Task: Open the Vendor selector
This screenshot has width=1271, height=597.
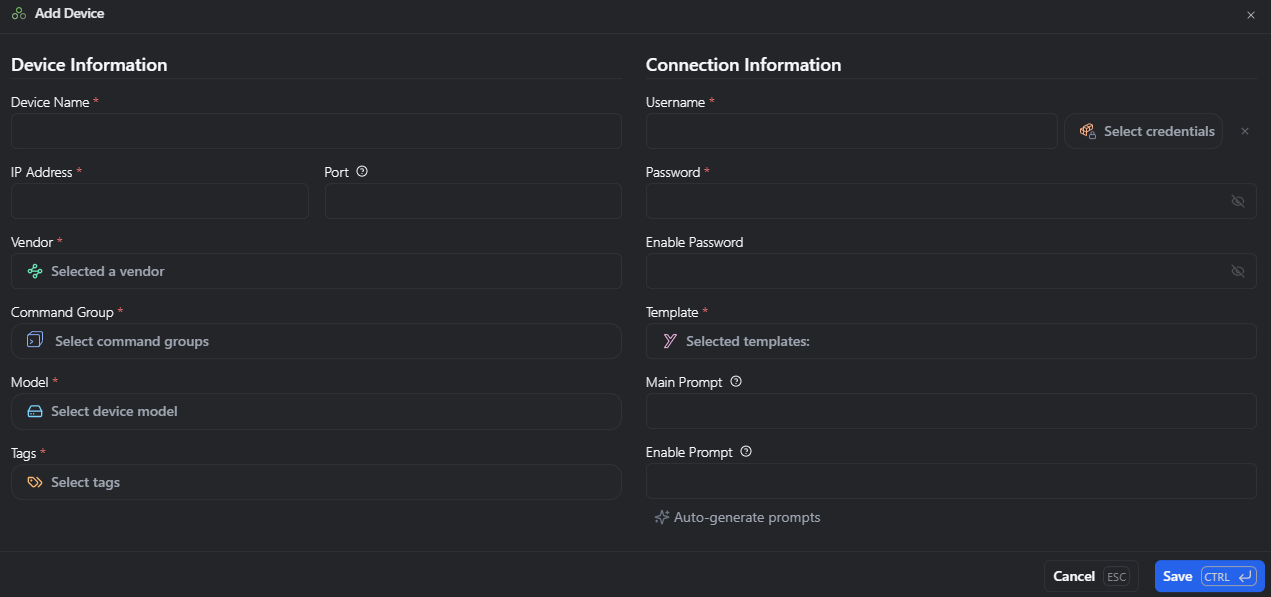Action: tap(316, 271)
